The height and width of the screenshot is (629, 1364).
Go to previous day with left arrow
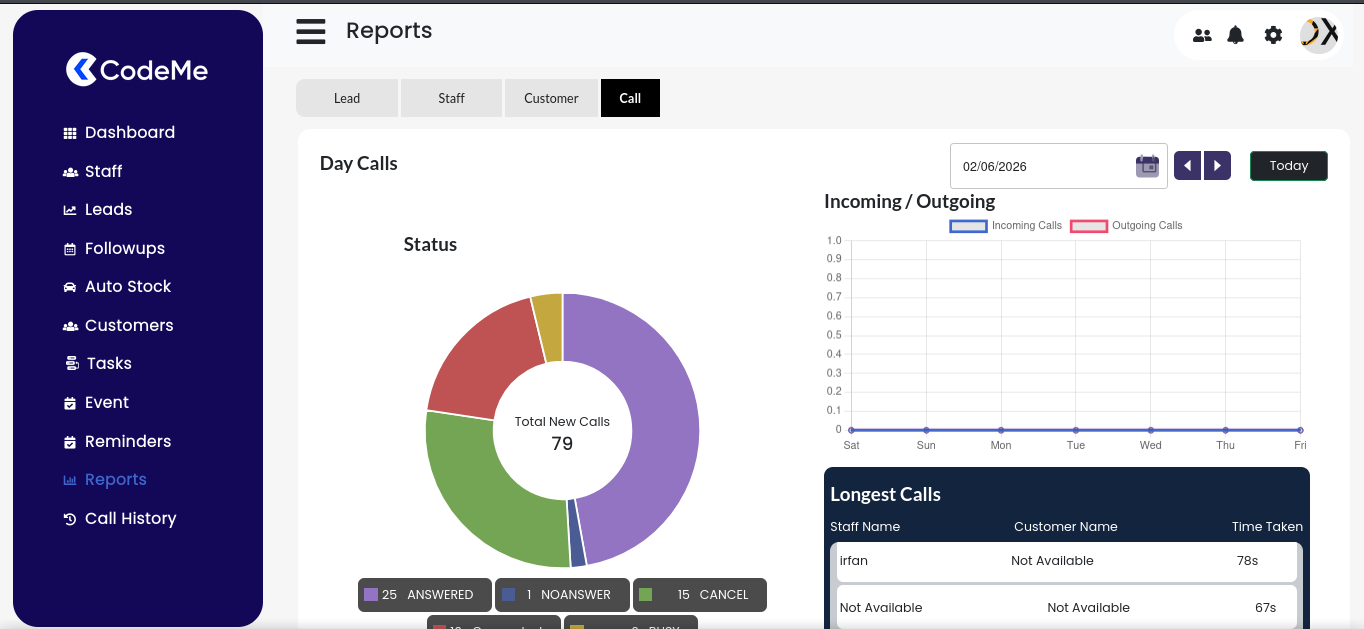[x=1187, y=166]
